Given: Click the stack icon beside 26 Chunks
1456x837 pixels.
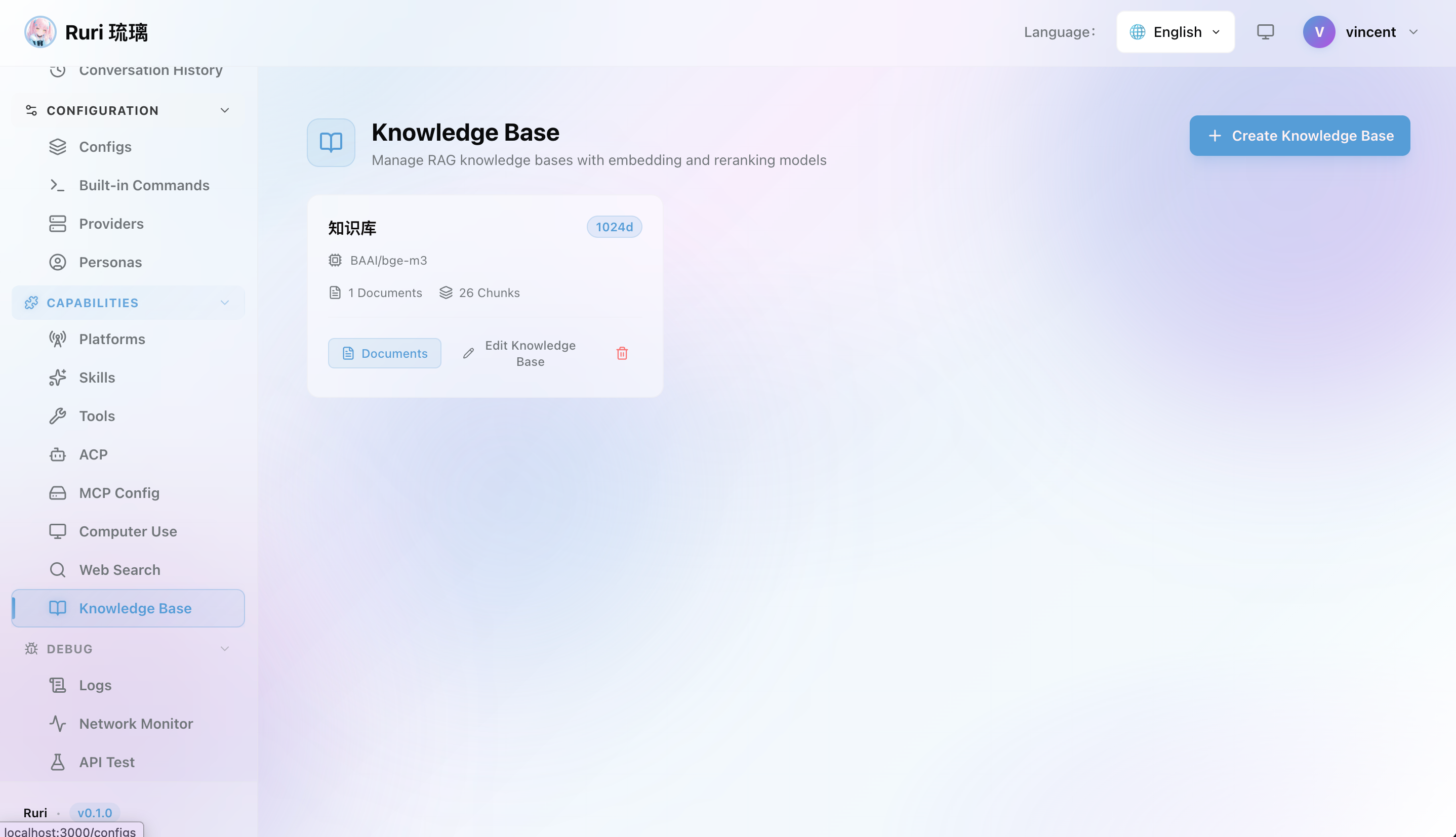Looking at the screenshot, I should coord(446,292).
